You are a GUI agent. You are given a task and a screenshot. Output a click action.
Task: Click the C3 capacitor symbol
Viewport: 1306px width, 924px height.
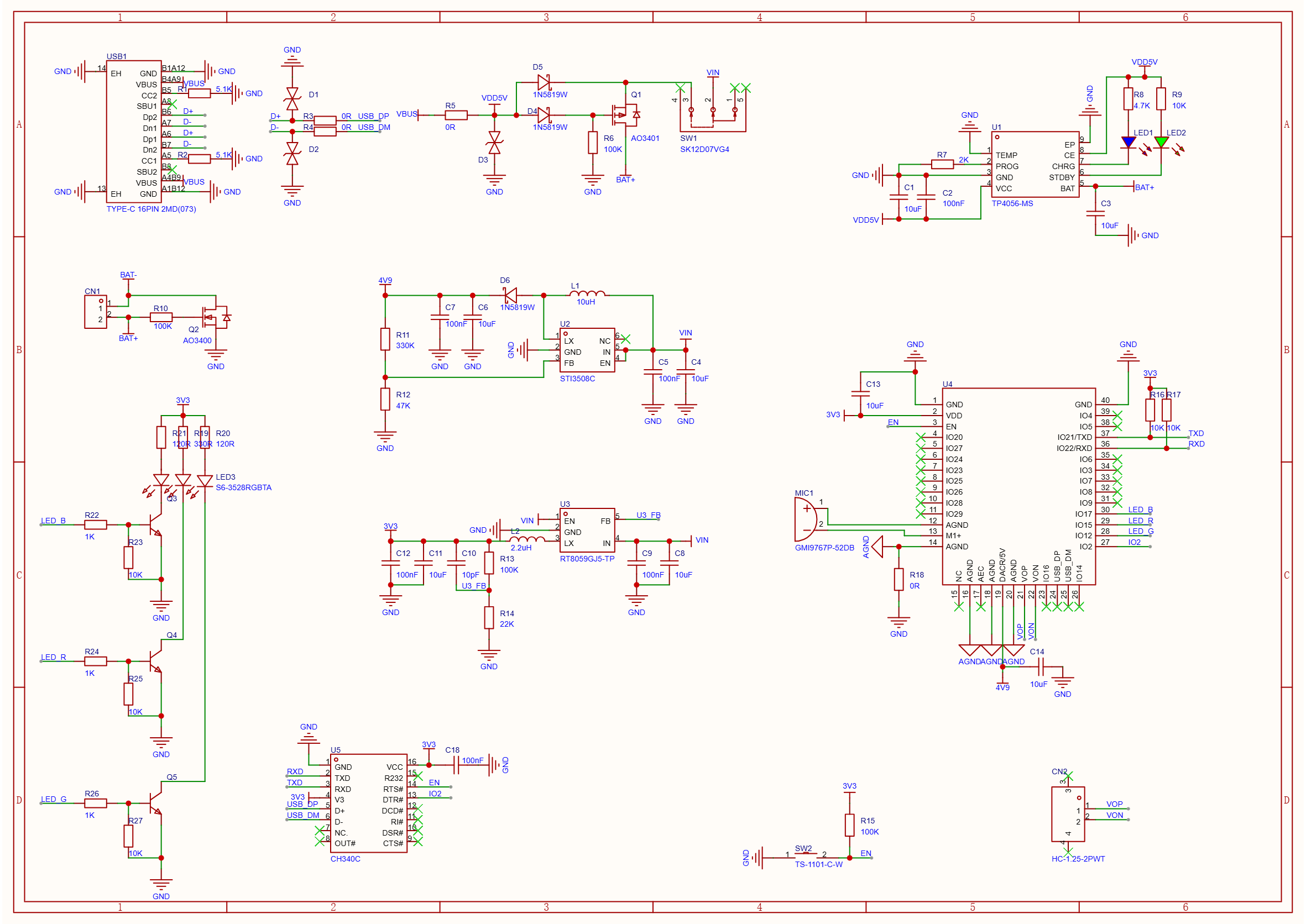tap(1095, 213)
